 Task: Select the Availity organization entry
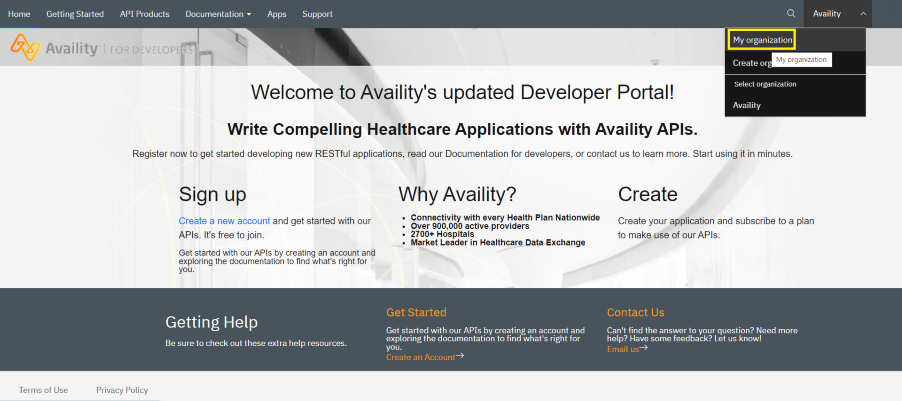click(x=795, y=105)
